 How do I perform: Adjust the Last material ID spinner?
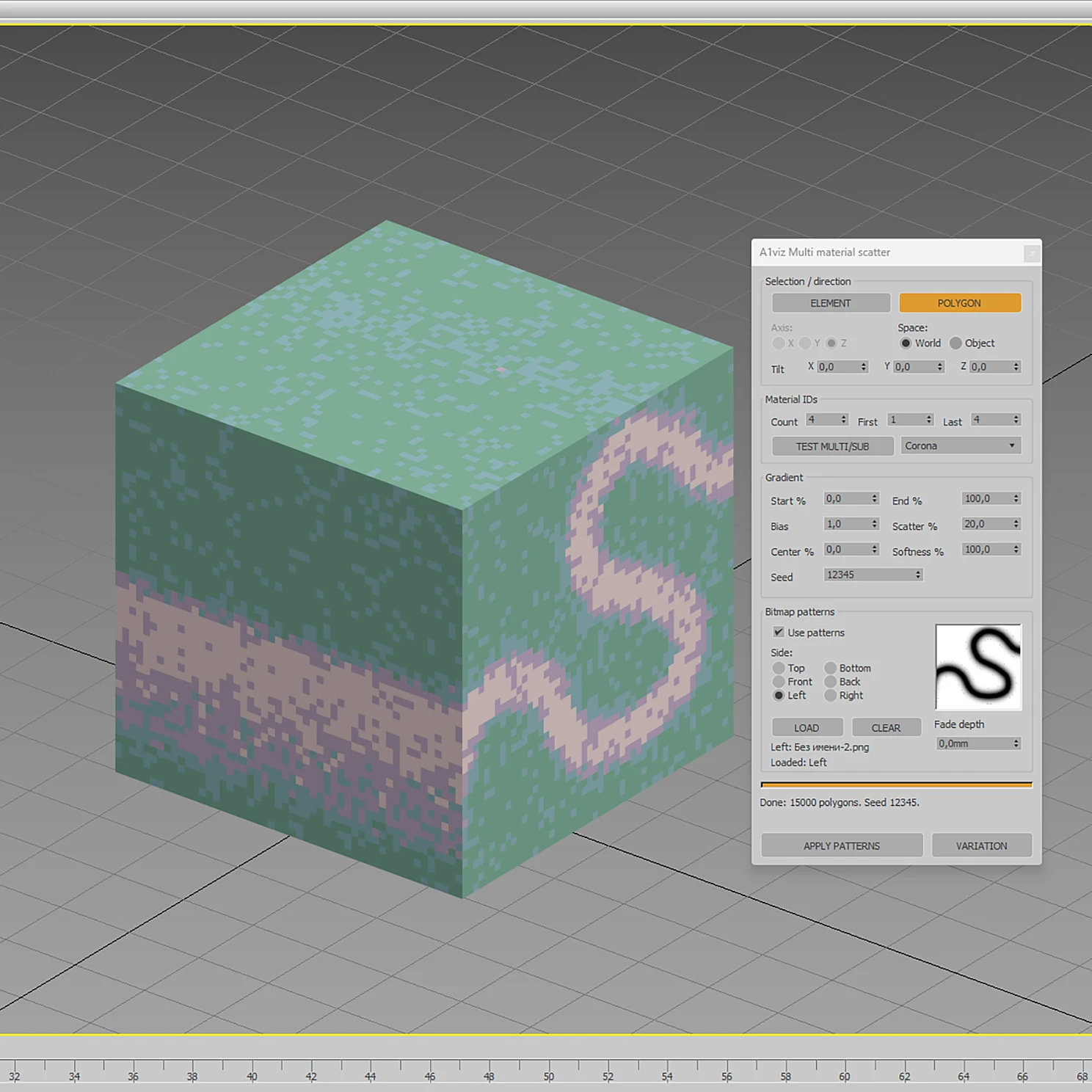[x=1016, y=420]
